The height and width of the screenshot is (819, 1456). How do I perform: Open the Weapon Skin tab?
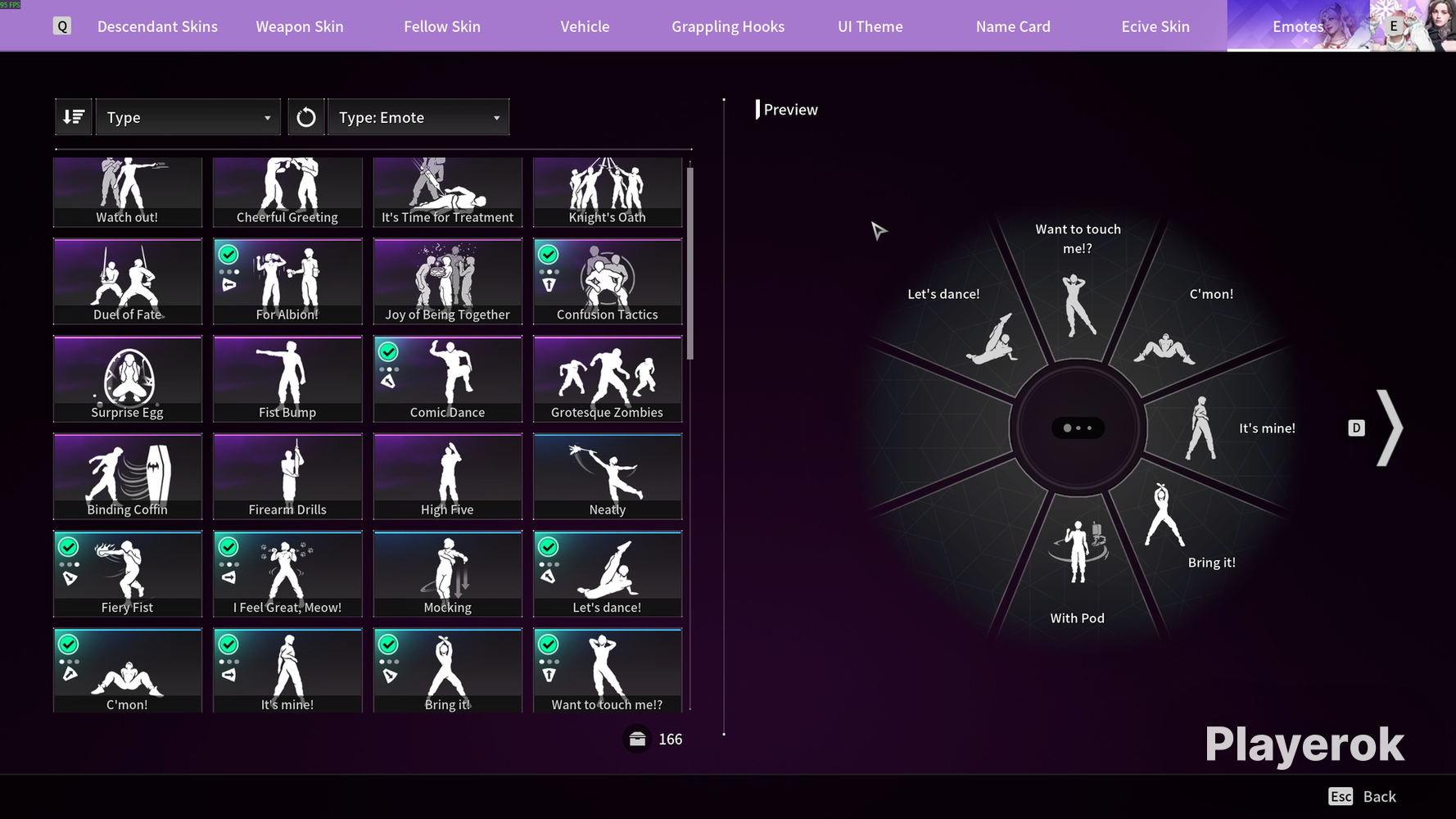(300, 26)
